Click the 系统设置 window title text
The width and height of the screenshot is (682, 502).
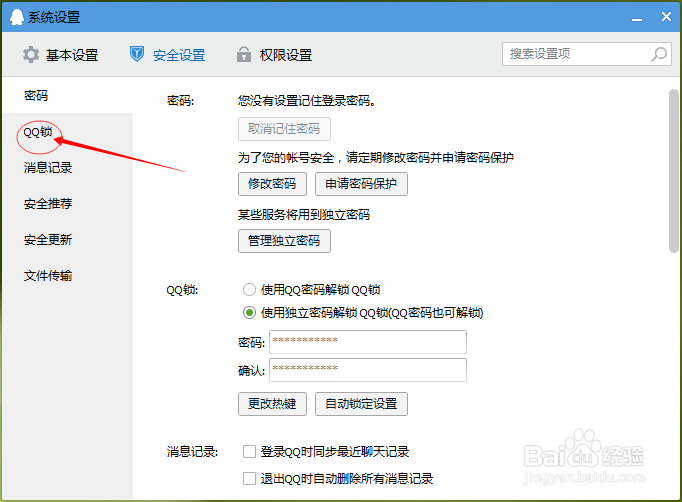click(x=54, y=17)
